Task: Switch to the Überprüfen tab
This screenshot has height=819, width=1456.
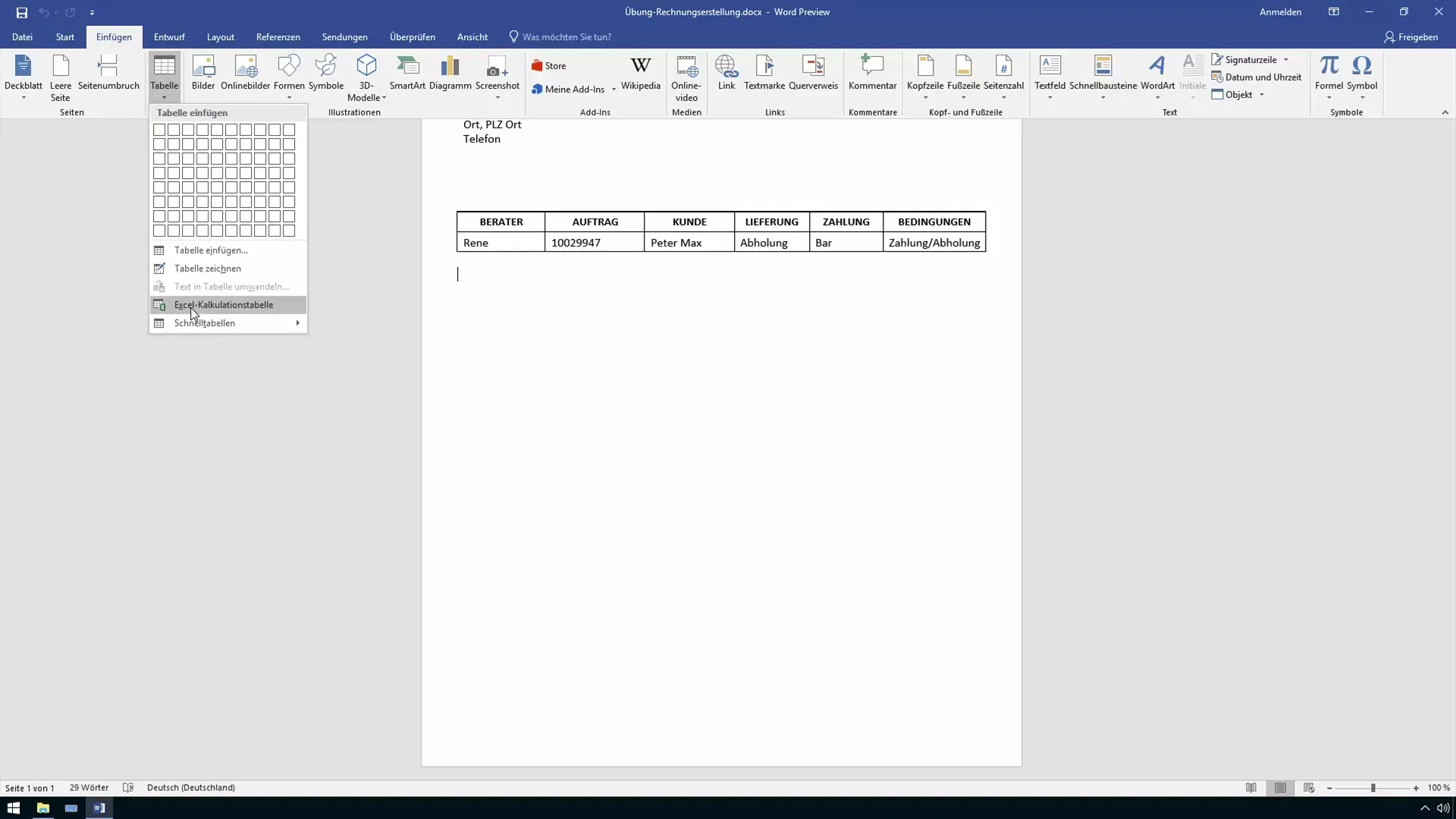Action: click(x=413, y=37)
